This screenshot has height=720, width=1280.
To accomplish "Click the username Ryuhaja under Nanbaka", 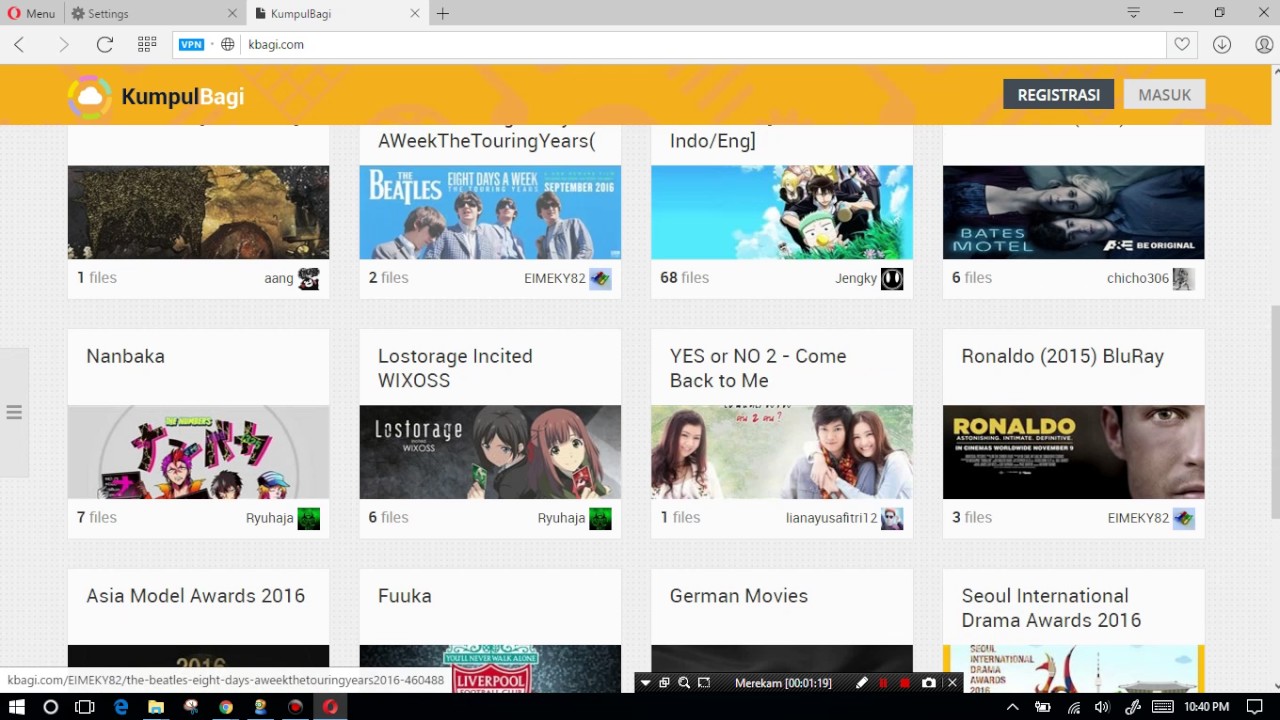I will point(270,518).
